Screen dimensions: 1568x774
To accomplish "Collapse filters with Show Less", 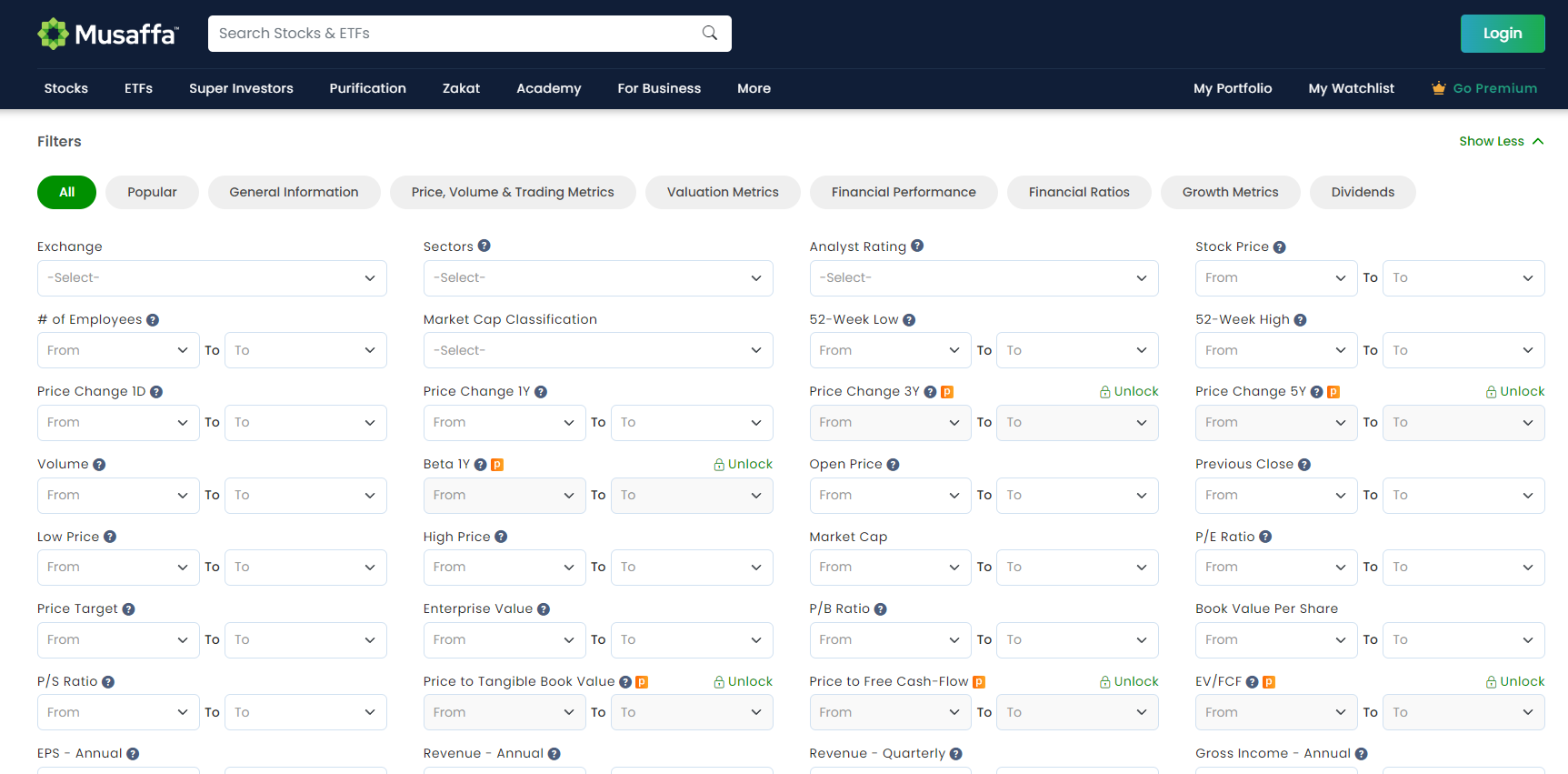I will tap(1500, 141).
